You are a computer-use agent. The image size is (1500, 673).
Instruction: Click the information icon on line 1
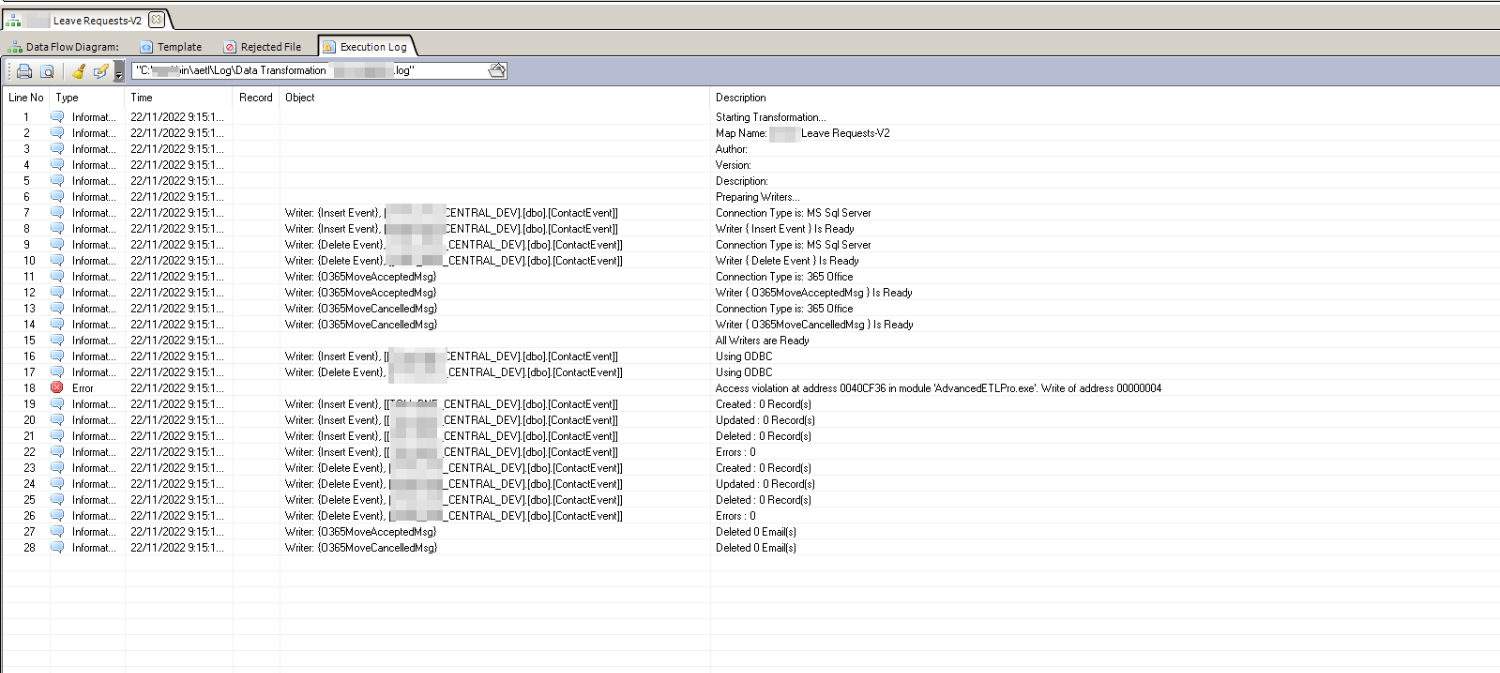click(58, 117)
